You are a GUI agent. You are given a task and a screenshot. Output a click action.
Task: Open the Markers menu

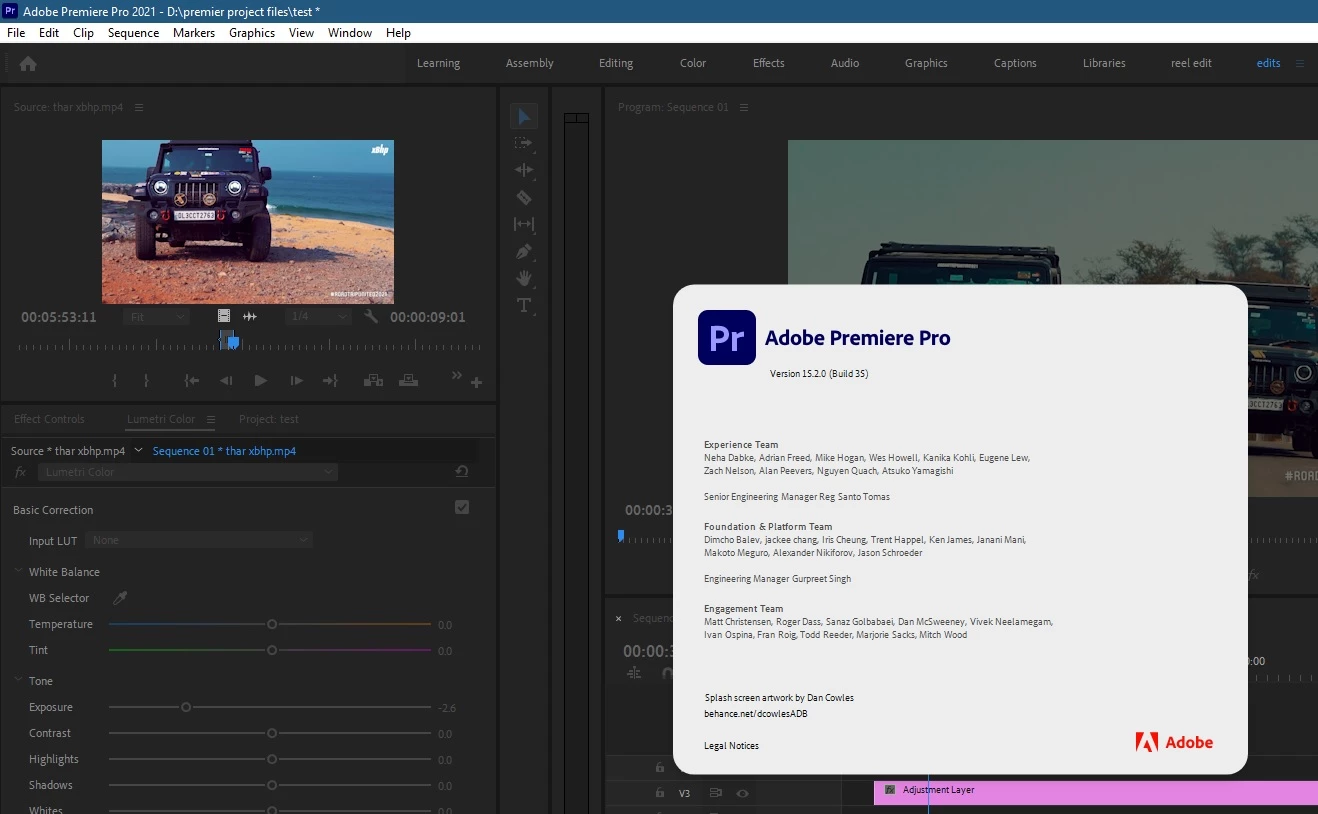coord(194,33)
